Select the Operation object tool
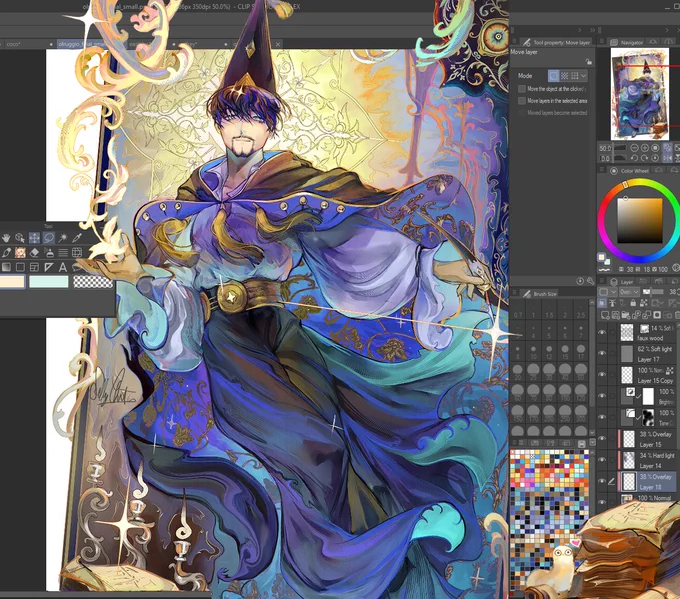 pos(20,238)
